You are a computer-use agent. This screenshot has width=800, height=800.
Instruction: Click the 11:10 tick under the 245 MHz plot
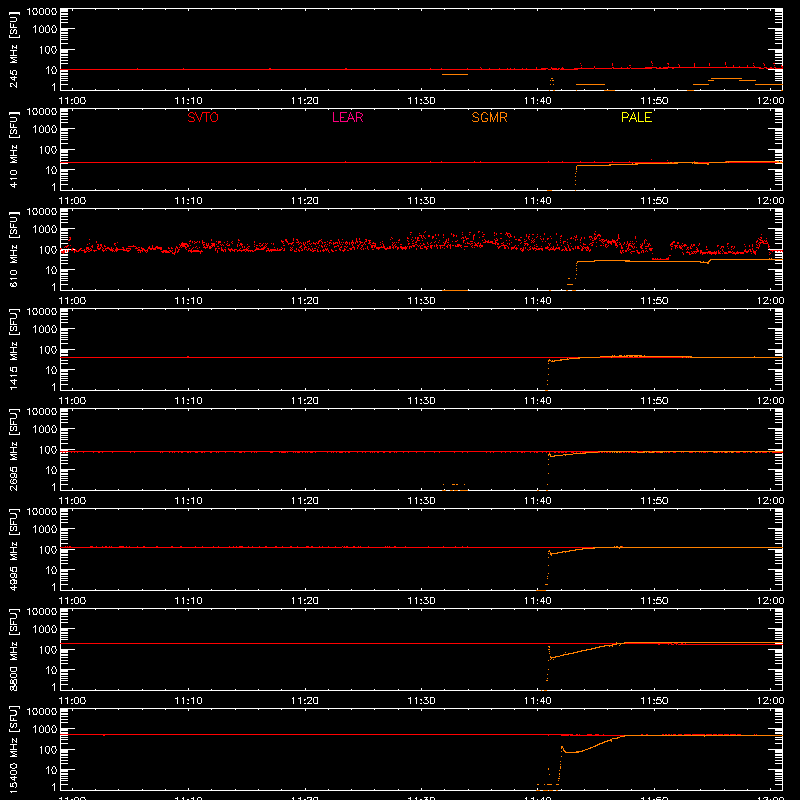(x=188, y=101)
